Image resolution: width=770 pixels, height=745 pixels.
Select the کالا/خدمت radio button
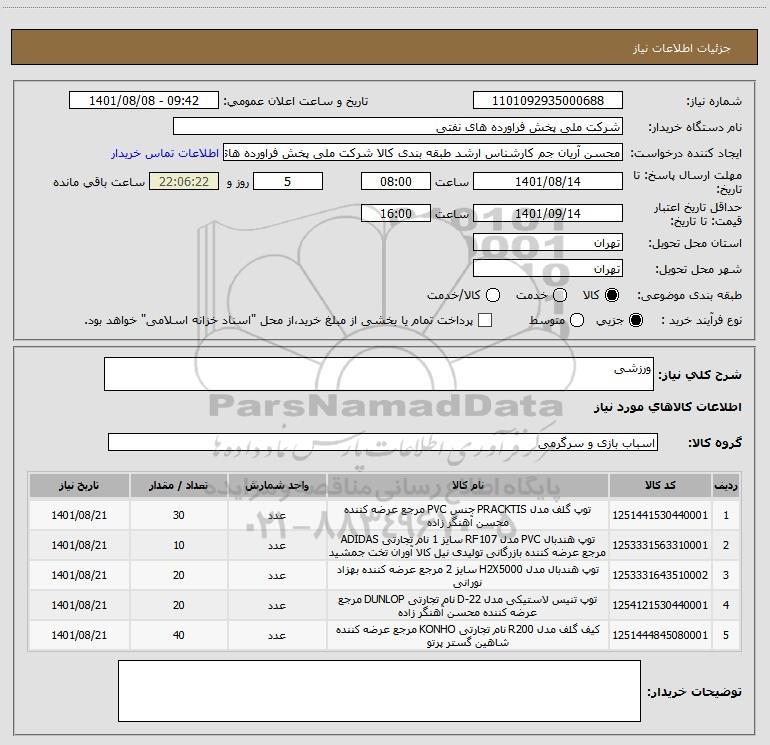(493, 295)
